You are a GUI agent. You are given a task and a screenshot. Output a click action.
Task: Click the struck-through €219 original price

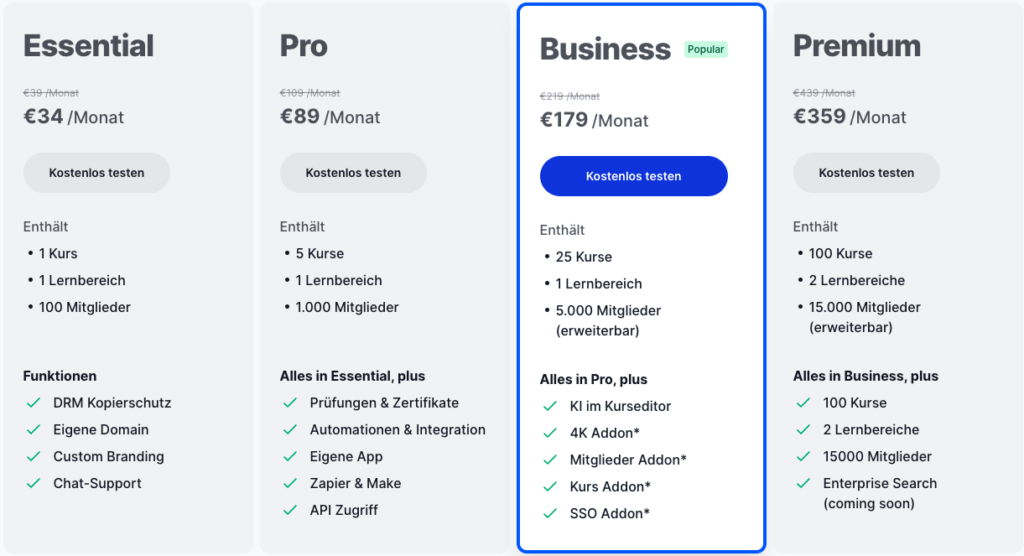pyautogui.click(x=570, y=97)
